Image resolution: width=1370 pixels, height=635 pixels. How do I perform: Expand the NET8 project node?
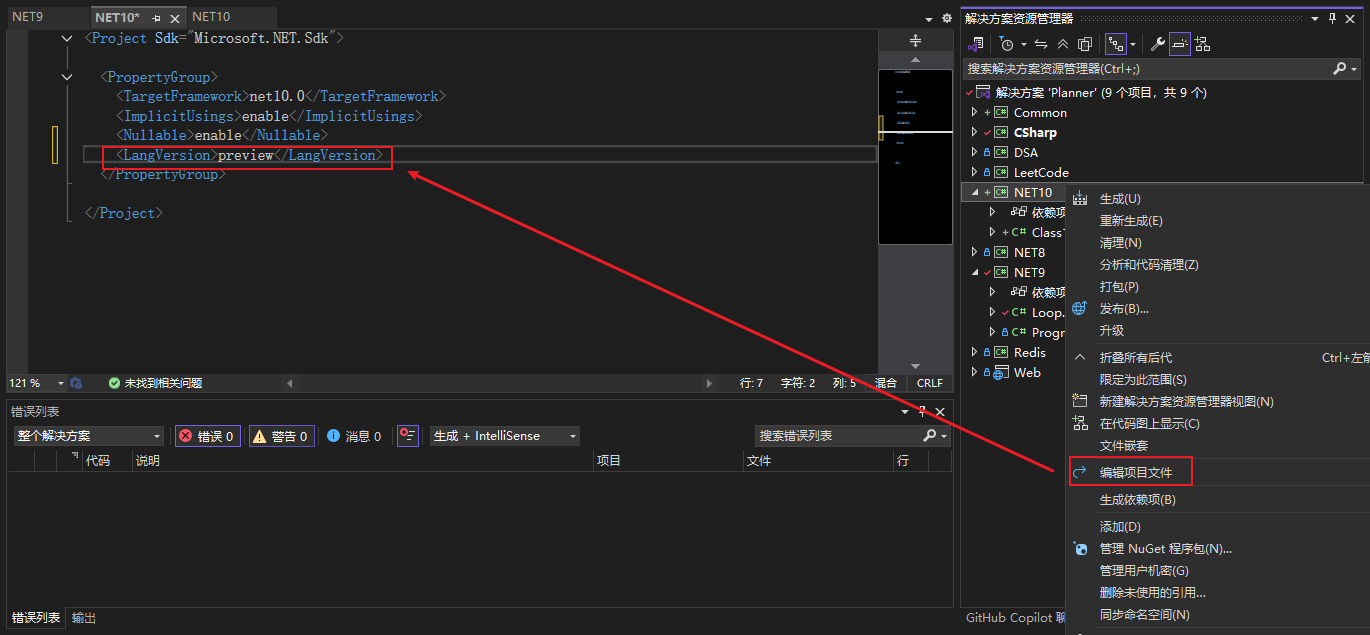(x=974, y=252)
